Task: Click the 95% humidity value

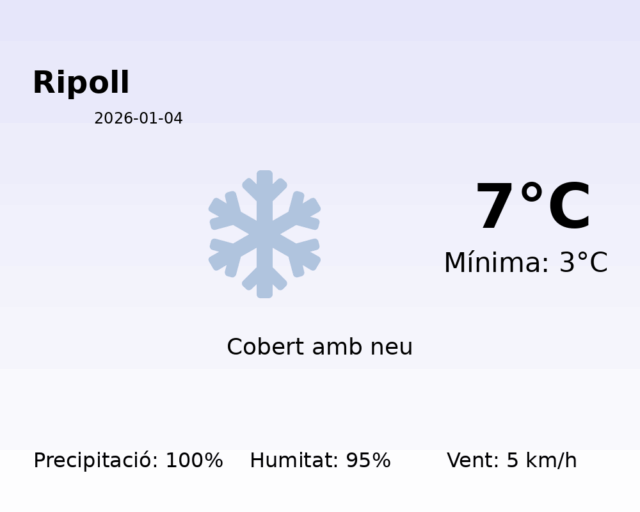Action: [x=368, y=461]
